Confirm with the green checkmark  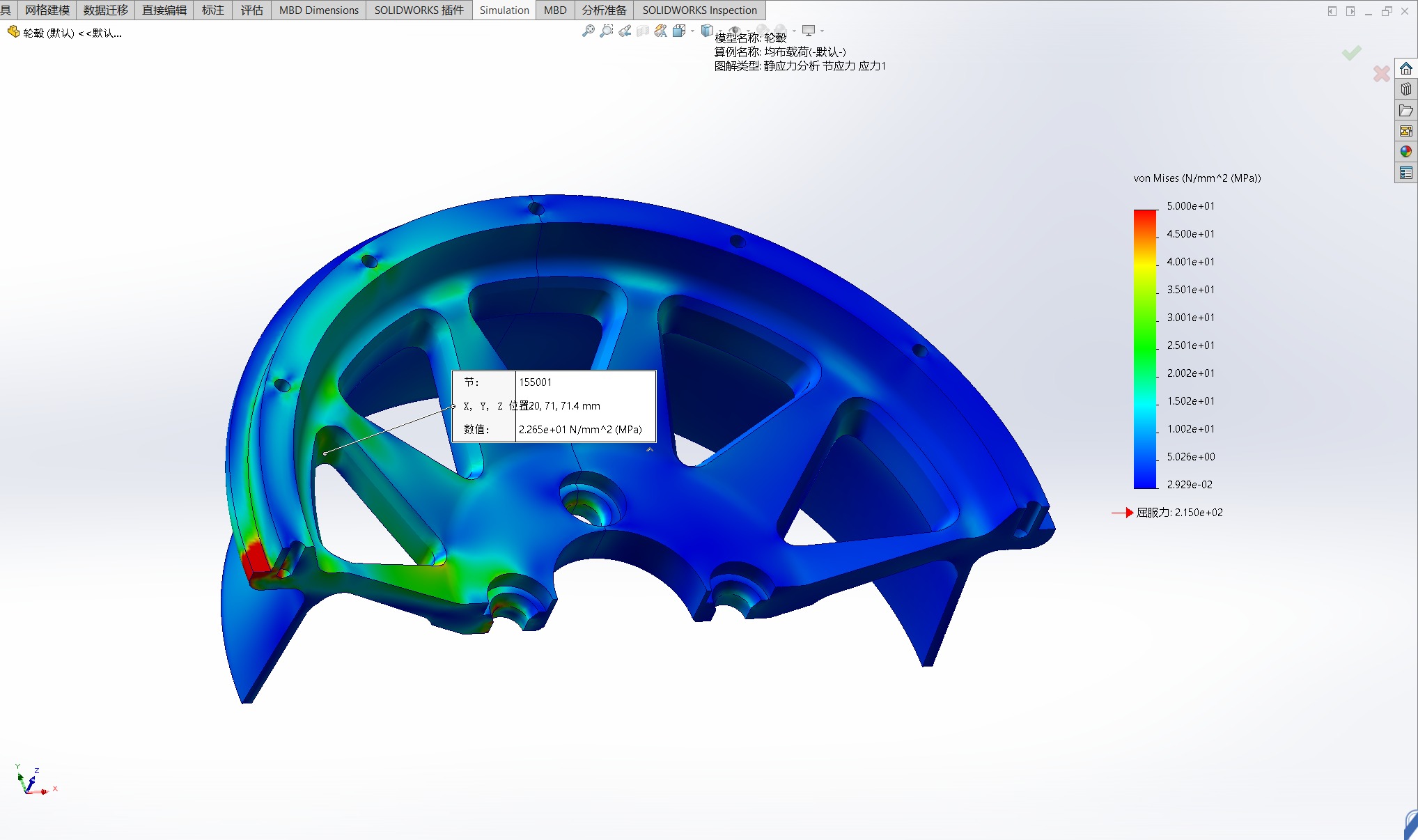[x=1352, y=53]
